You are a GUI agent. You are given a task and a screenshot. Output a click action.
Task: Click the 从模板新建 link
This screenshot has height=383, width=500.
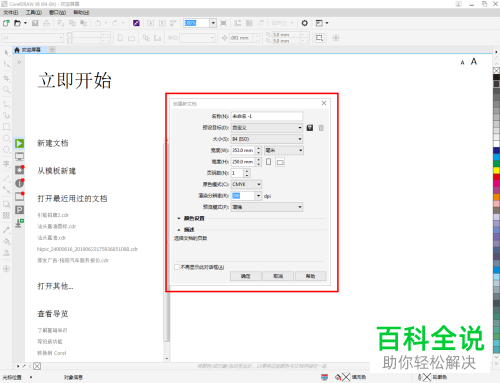(57, 171)
